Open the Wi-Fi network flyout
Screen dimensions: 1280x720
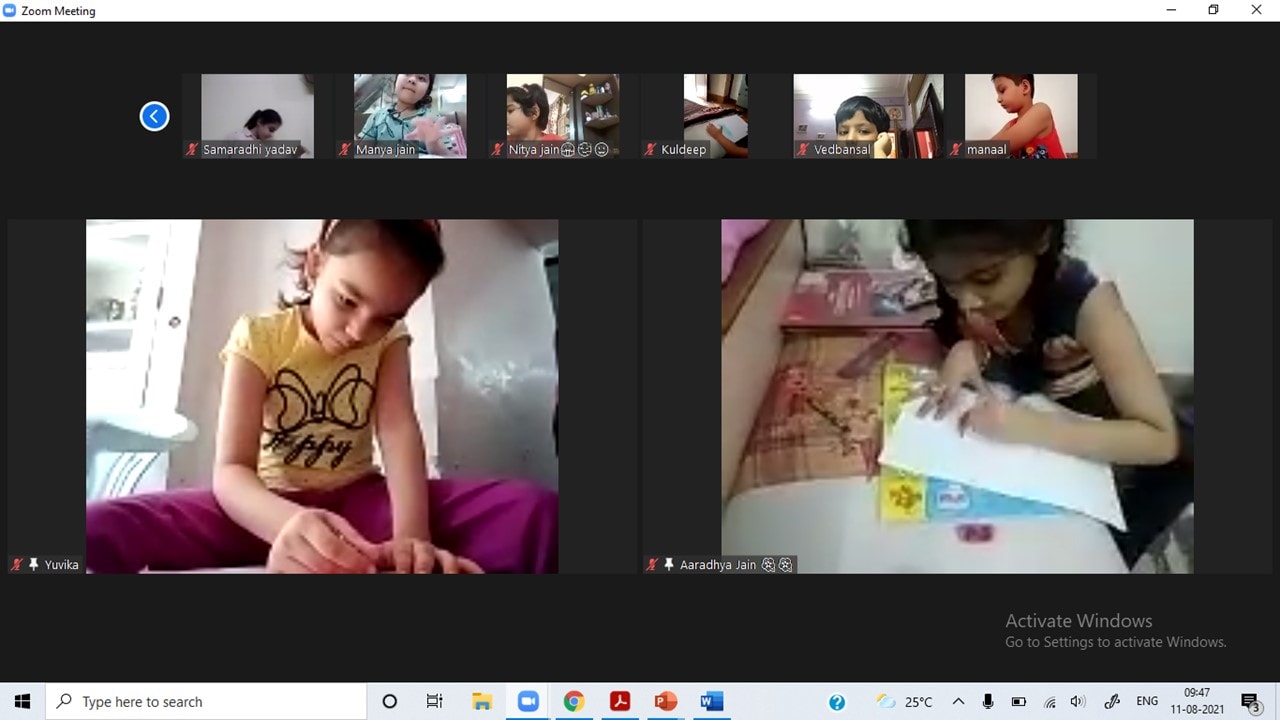1050,702
